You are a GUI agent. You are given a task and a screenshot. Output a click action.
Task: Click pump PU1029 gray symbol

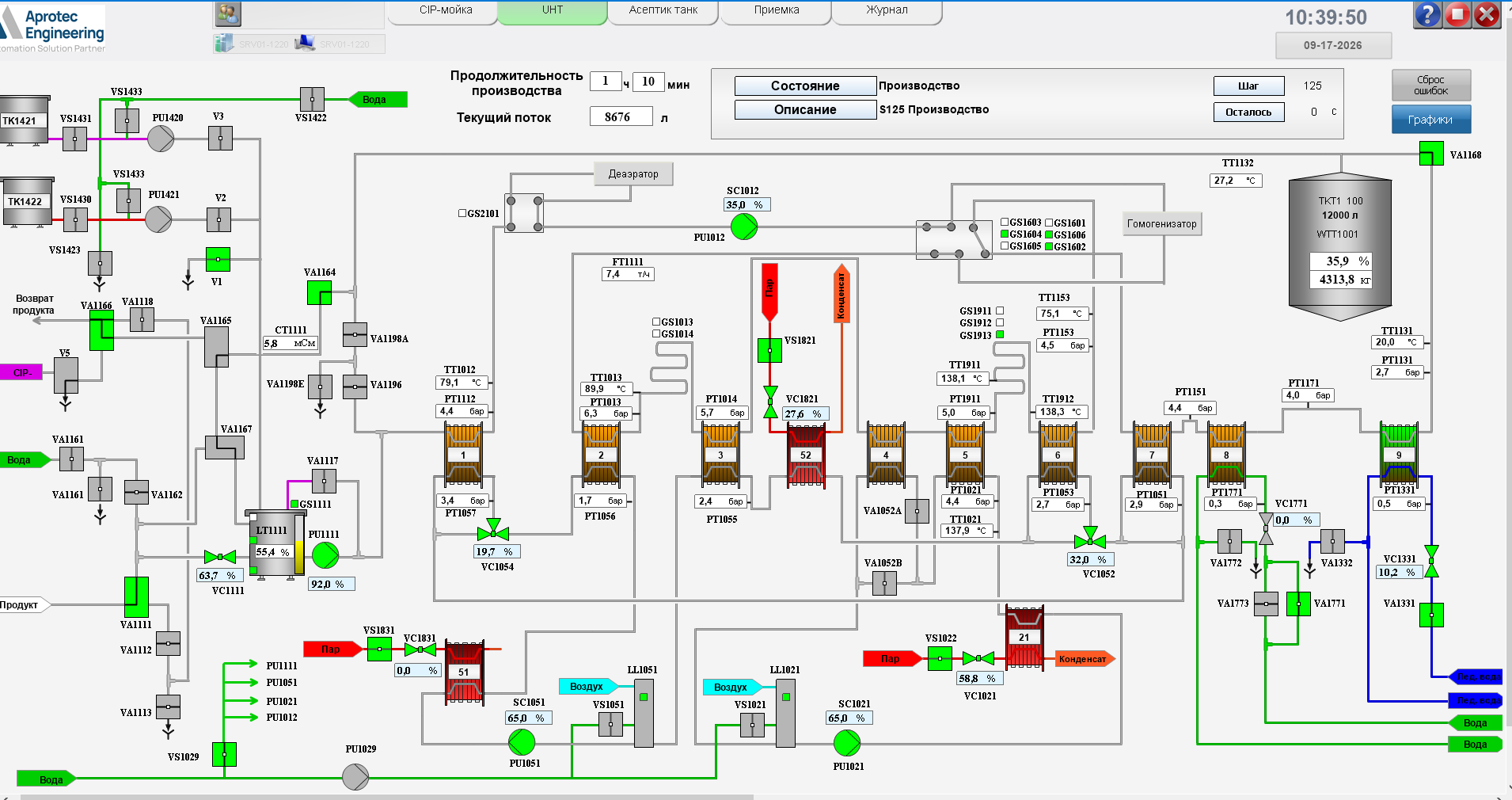pyautogui.click(x=355, y=777)
